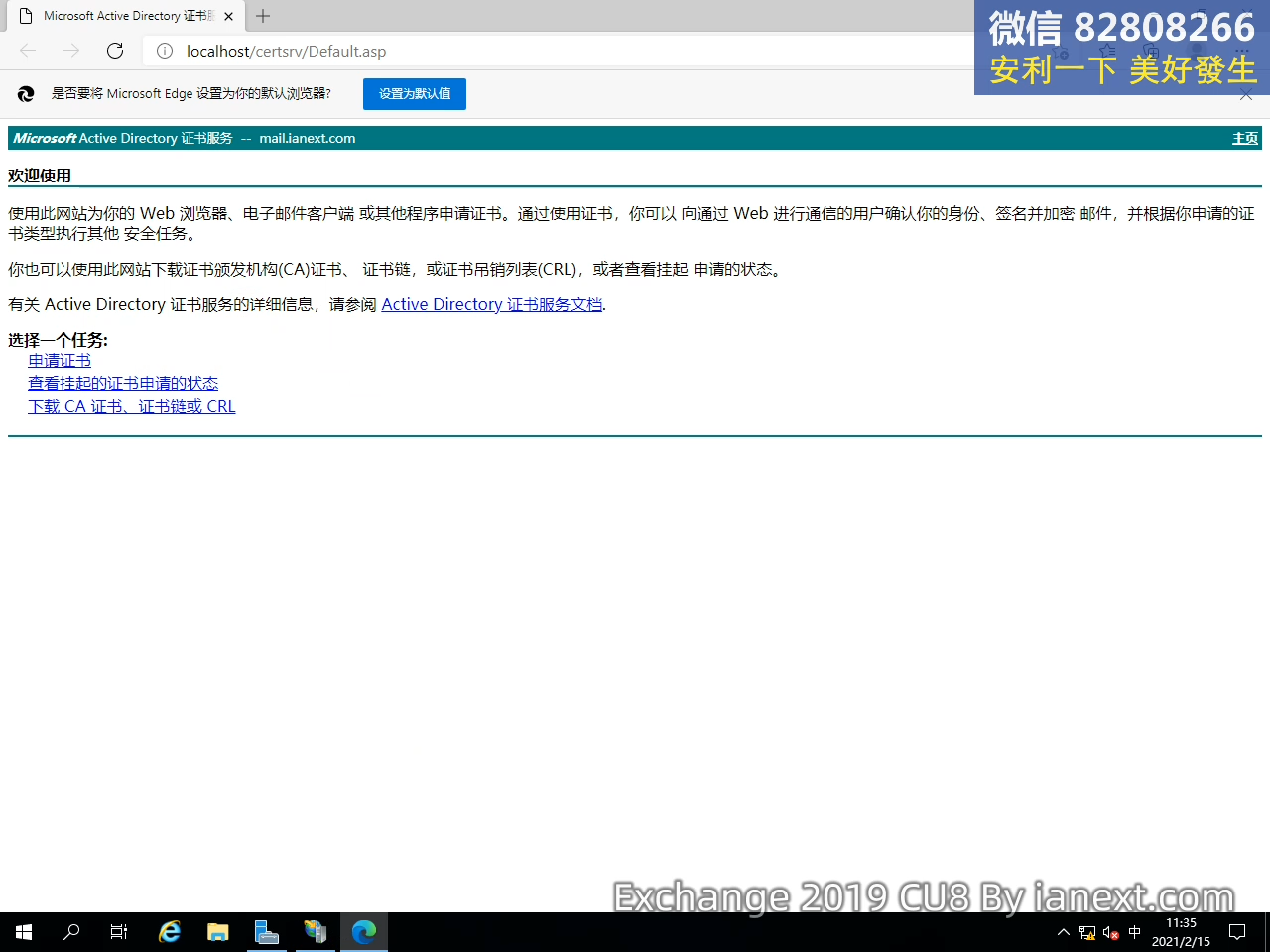This screenshot has width=1270, height=952.
Task: Open the muted volume tray icon
Action: pos(1111,932)
